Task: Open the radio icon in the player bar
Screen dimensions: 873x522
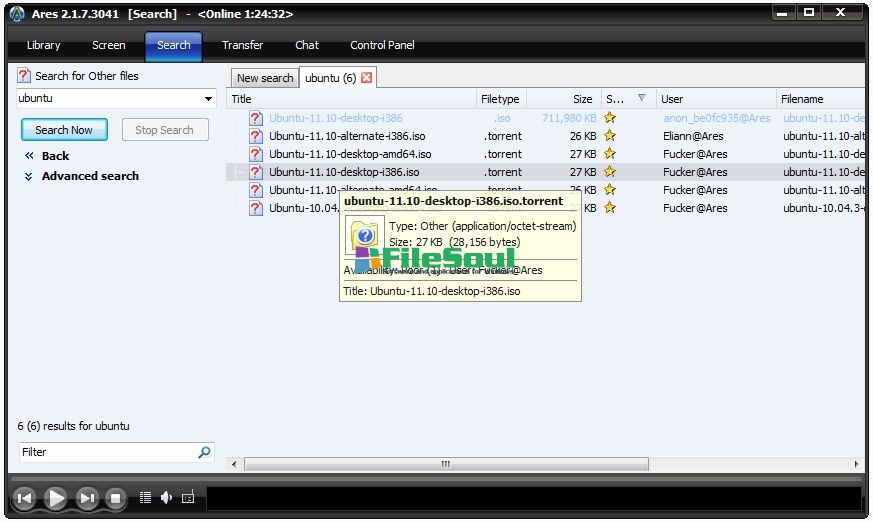Action: (x=187, y=497)
